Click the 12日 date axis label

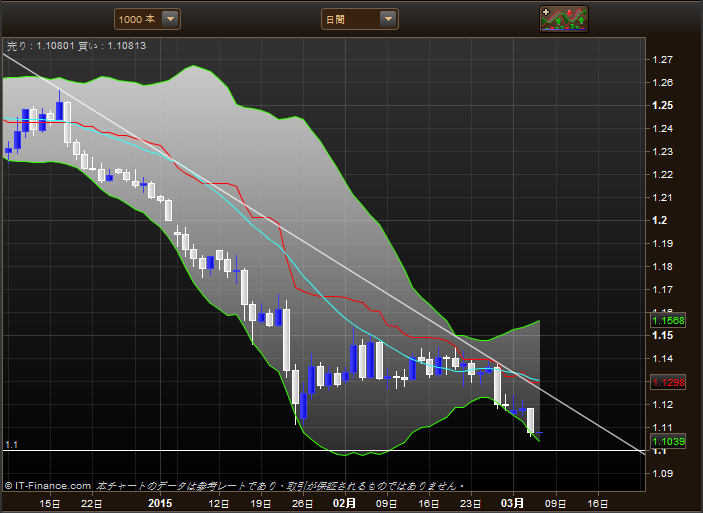point(219,504)
